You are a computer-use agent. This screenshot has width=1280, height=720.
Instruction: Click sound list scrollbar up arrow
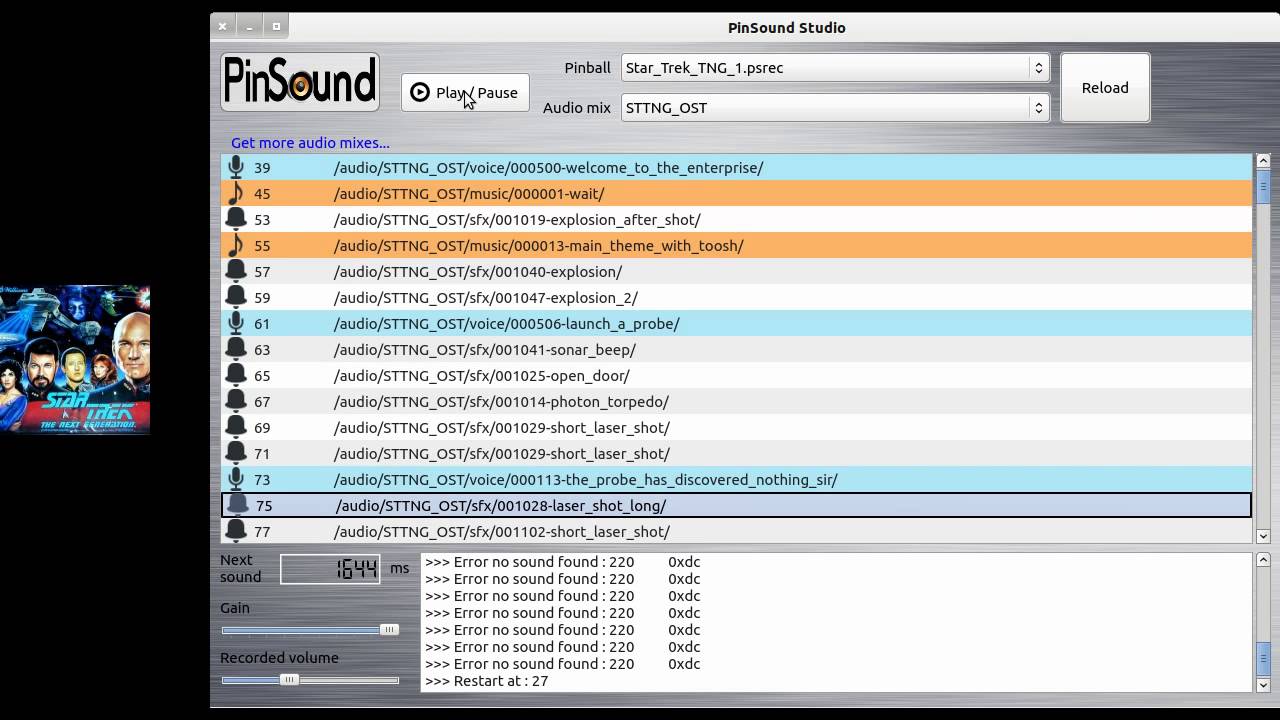click(1263, 161)
